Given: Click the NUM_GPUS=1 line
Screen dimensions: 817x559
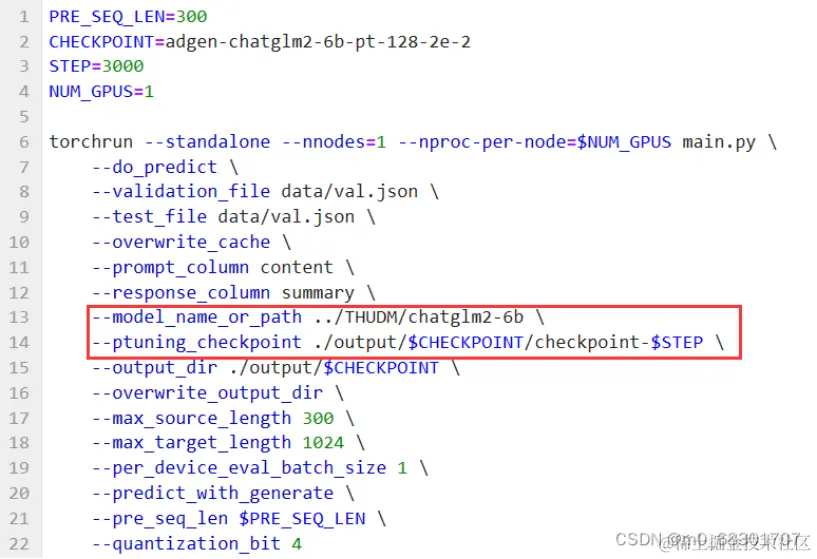Looking at the screenshot, I should pyautogui.click(x=101, y=92).
